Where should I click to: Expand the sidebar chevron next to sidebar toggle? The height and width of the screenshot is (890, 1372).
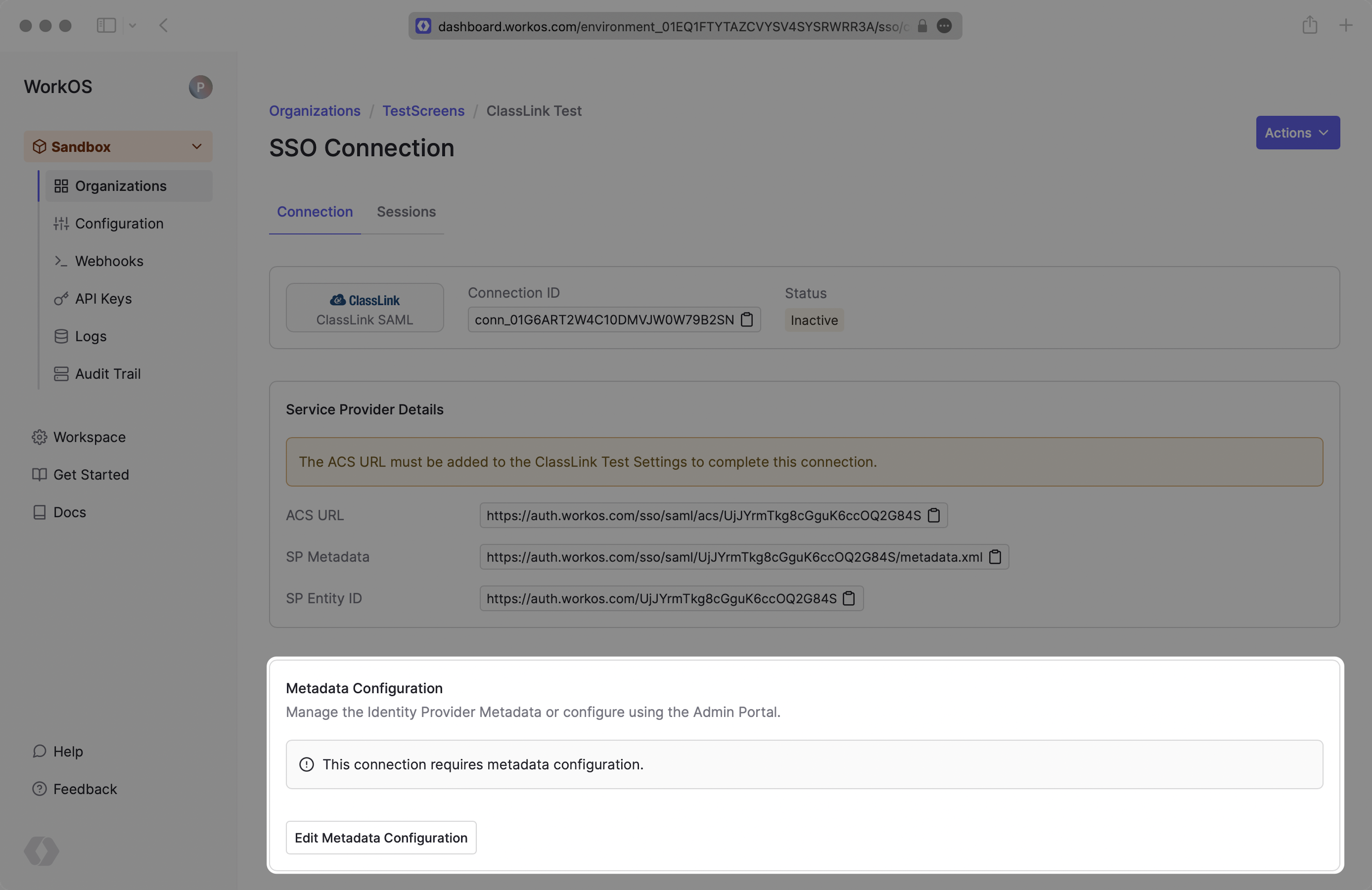point(133,25)
